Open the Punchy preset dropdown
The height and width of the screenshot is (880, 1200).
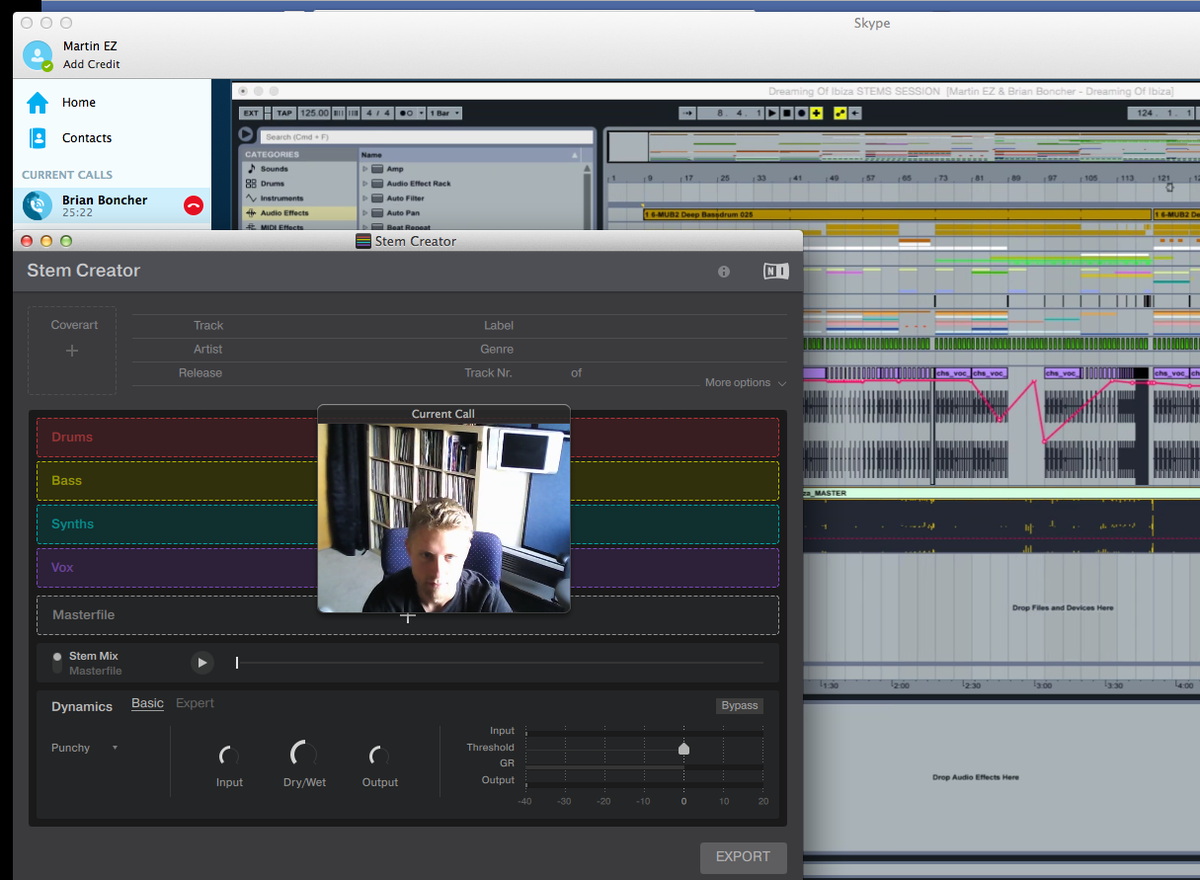click(85, 748)
